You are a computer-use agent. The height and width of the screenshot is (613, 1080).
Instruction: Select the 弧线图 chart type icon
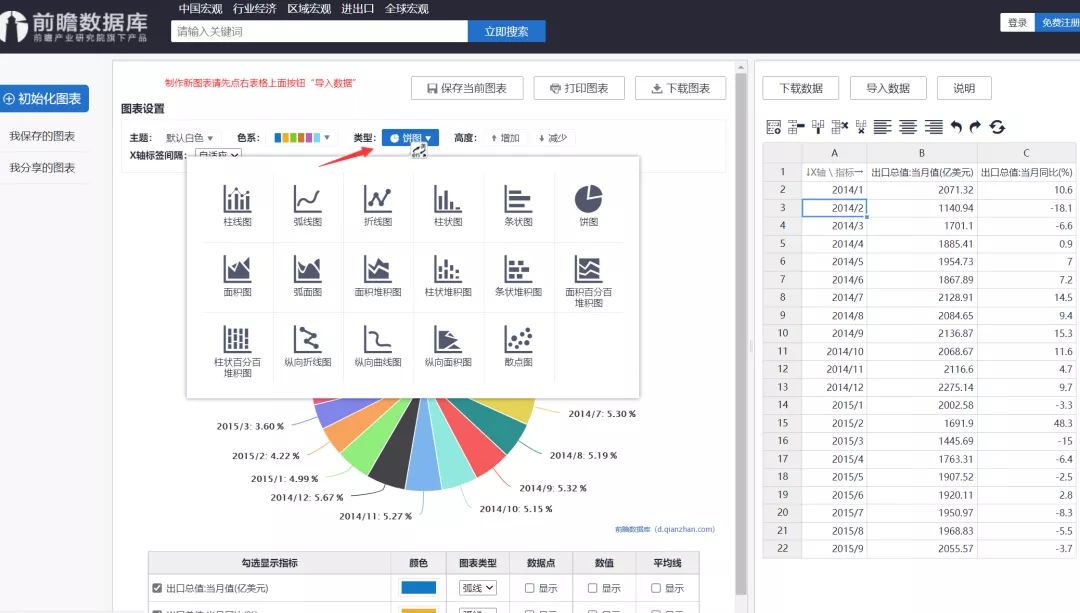point(307,205)
